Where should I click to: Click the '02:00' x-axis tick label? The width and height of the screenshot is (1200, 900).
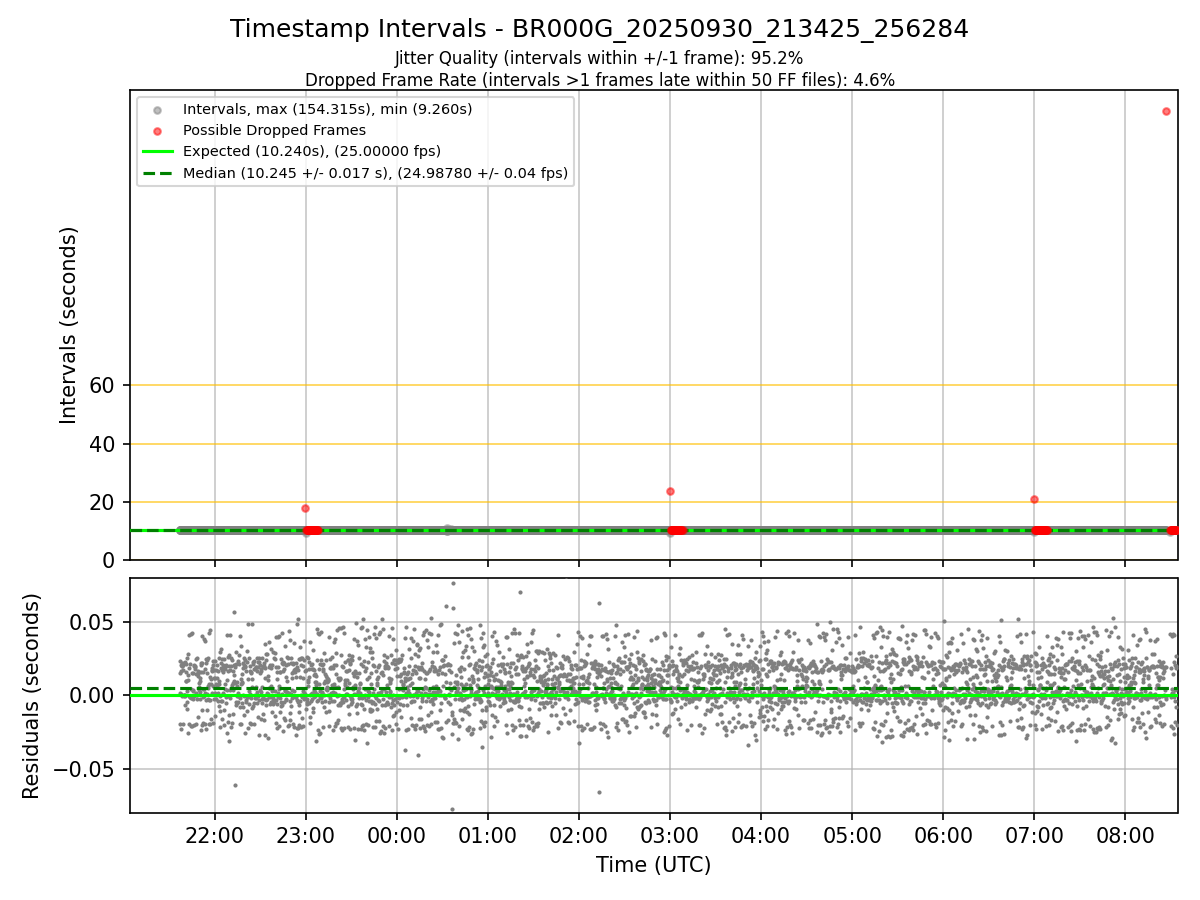click(x=578, y=835)
